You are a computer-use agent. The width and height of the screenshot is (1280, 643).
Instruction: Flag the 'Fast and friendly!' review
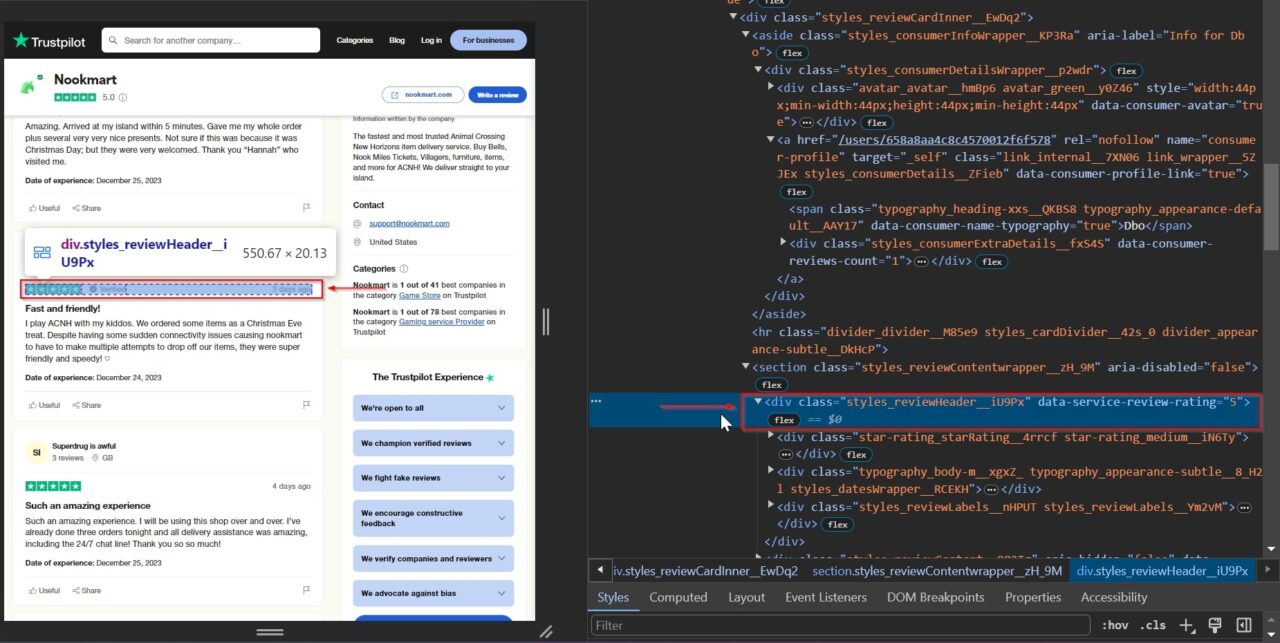click(307, 405)
